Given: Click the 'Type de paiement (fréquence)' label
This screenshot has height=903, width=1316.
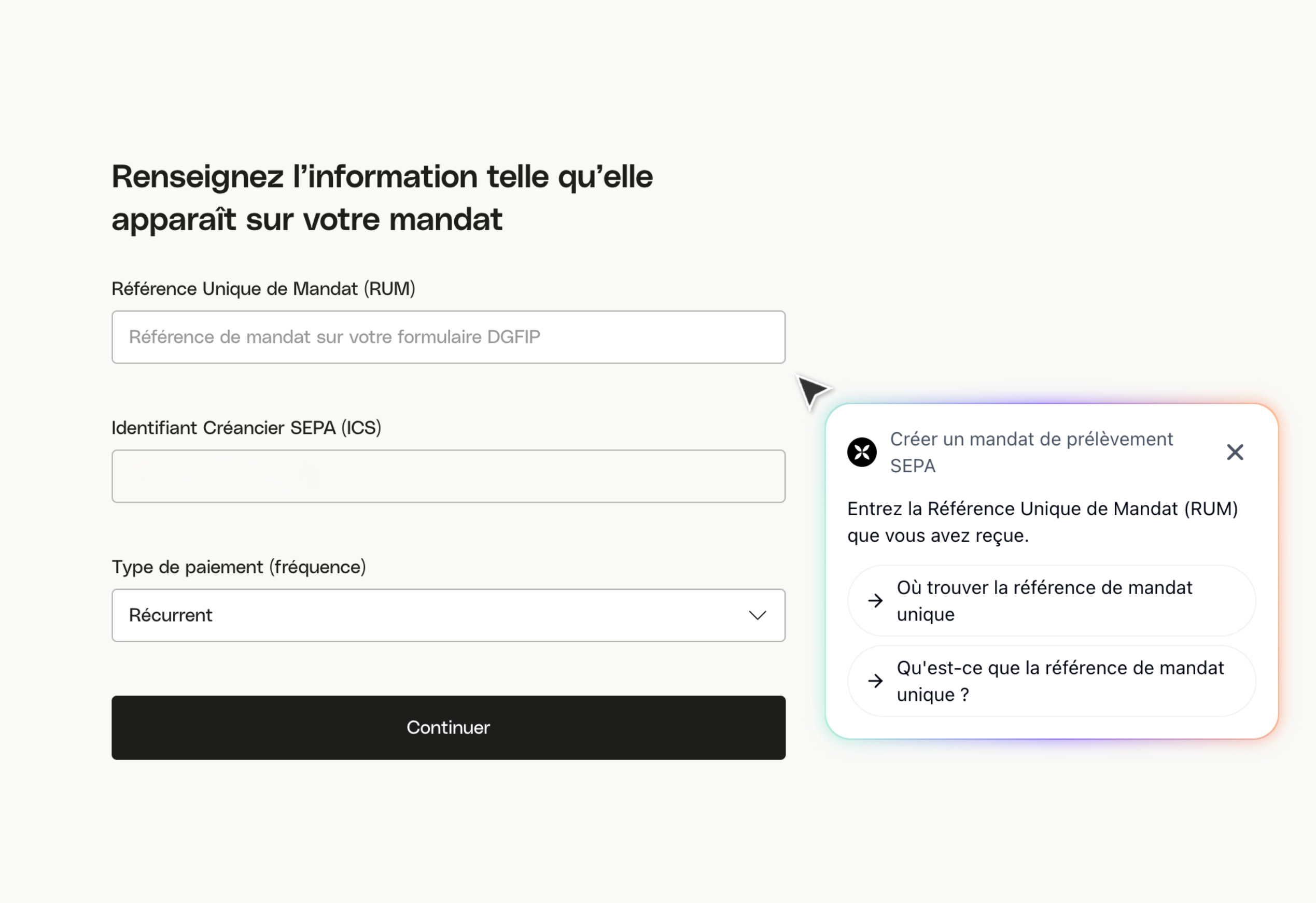Looking at the screenshot, I should tap(239, 567).
